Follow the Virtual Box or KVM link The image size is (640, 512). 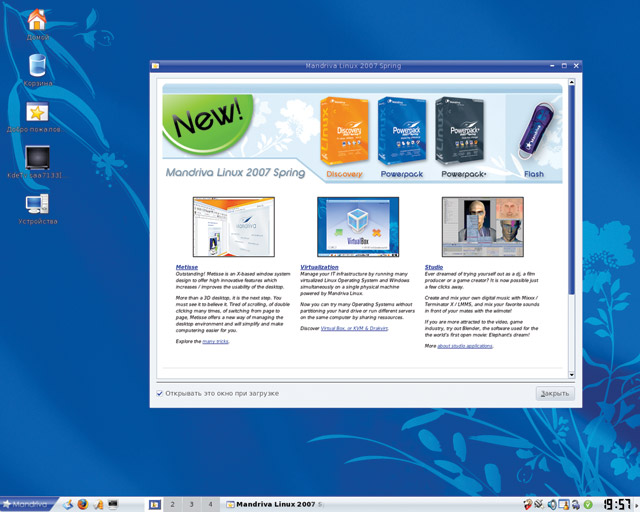tap(354, 328)
